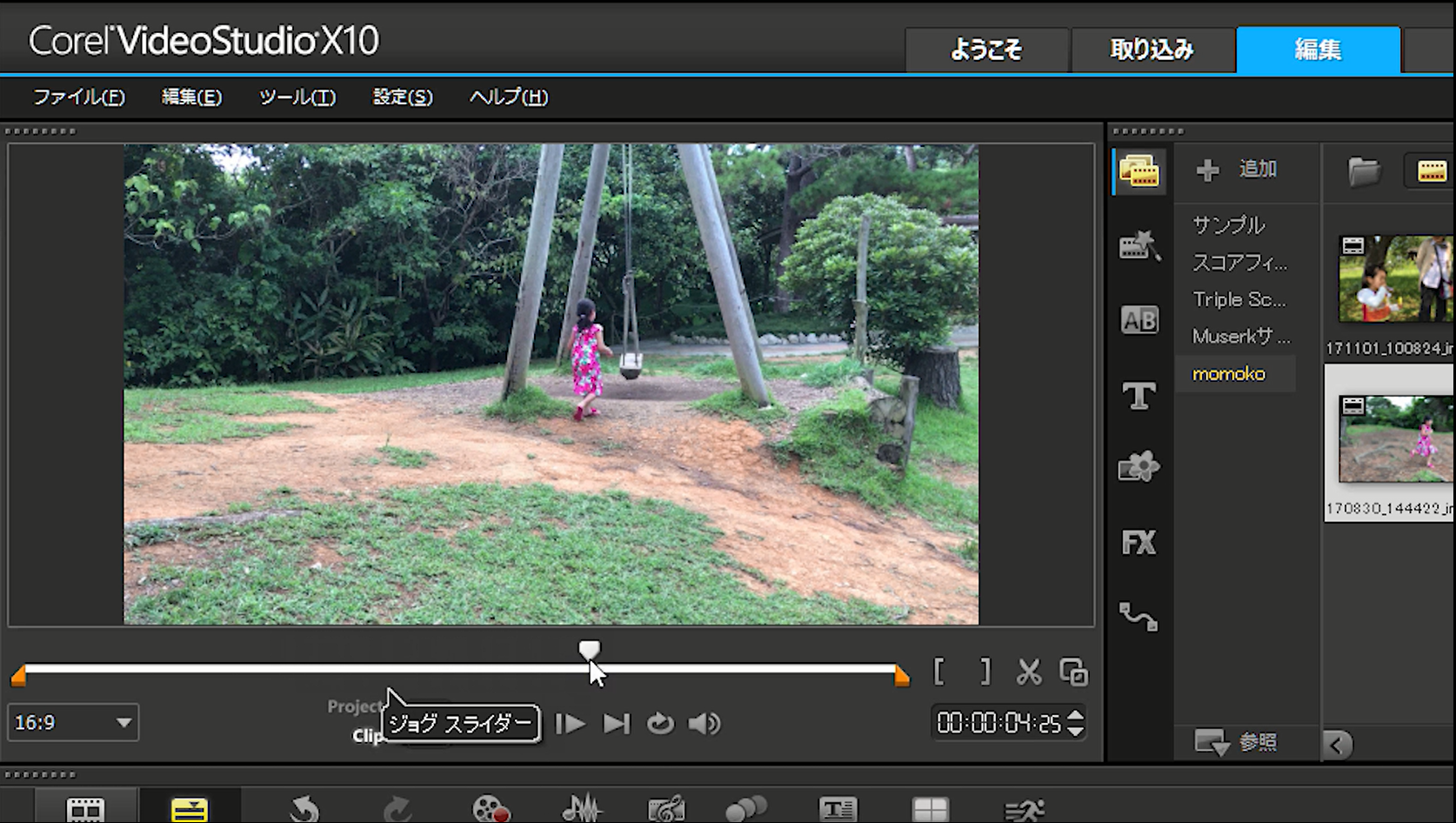Open the Title (T) library panel
Viewport: 1456px width, 823px height.
point(1139,396)
